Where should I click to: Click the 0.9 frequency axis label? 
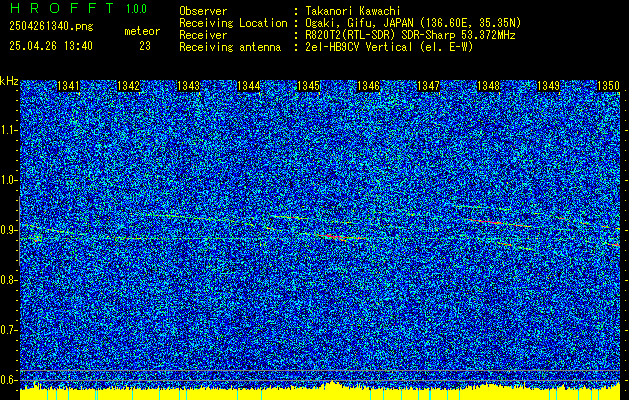click(8, 230)
